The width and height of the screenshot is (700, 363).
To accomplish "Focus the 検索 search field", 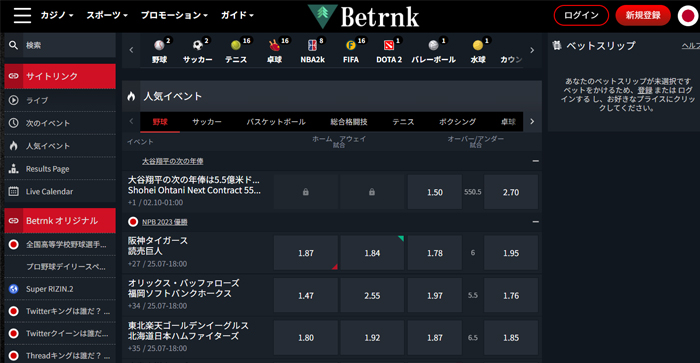I will point(70,45).
